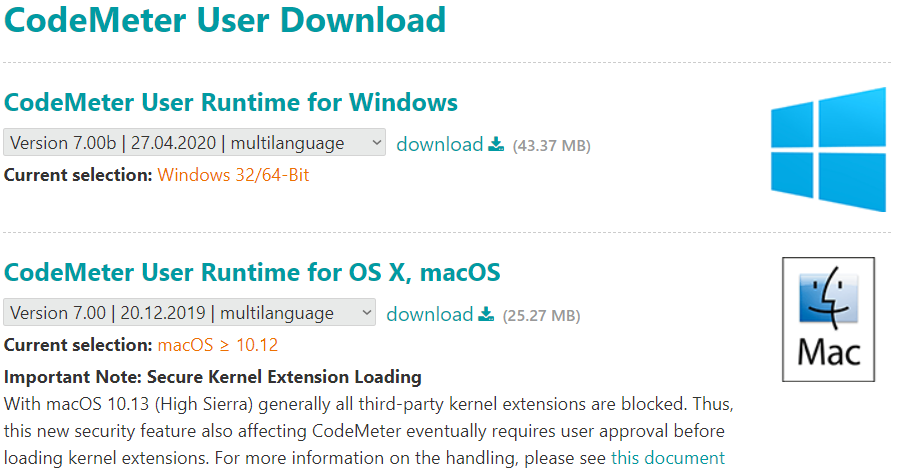Screen dimensions: 898x472
Task: Click the "CodeMeter User Runtime for OS X, macOS" heading
Action: coord(252,272)
